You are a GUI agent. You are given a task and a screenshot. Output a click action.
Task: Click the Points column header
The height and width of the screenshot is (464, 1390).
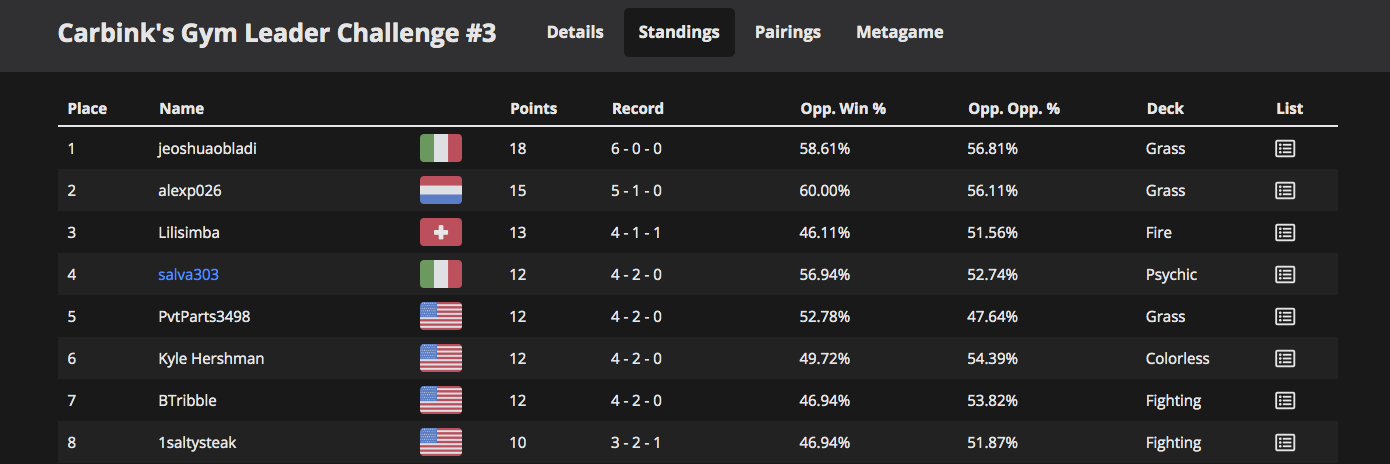pyautogui.click(x=534, y=108)
